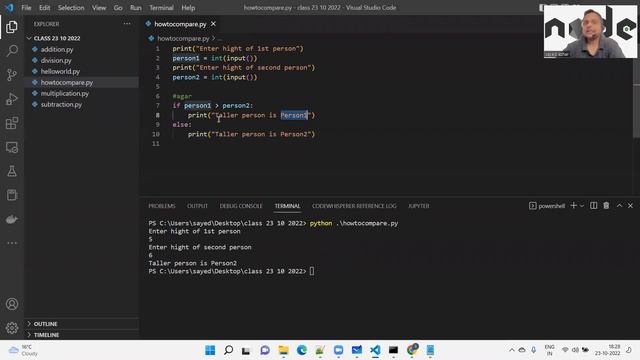The width and height of the screenshot is (640, 360).
Task: Switch to CodeWhisperer Reference Log tab
Action: point(354,206)
